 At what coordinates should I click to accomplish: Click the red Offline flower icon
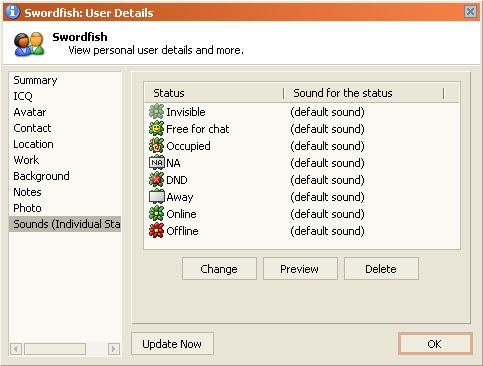[156, 231]
